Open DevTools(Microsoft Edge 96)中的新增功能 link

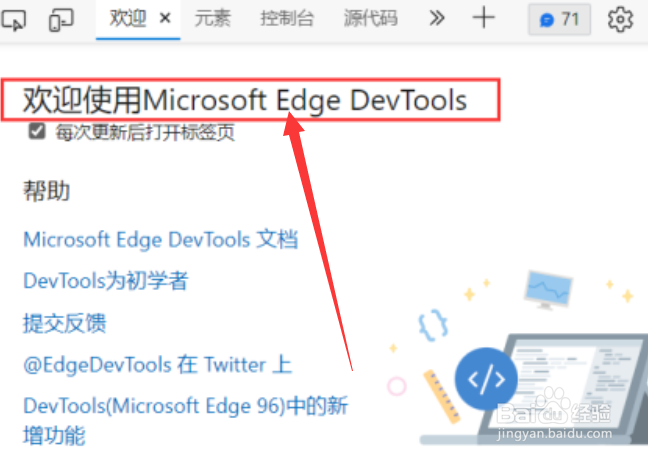(x=186, y=420)
